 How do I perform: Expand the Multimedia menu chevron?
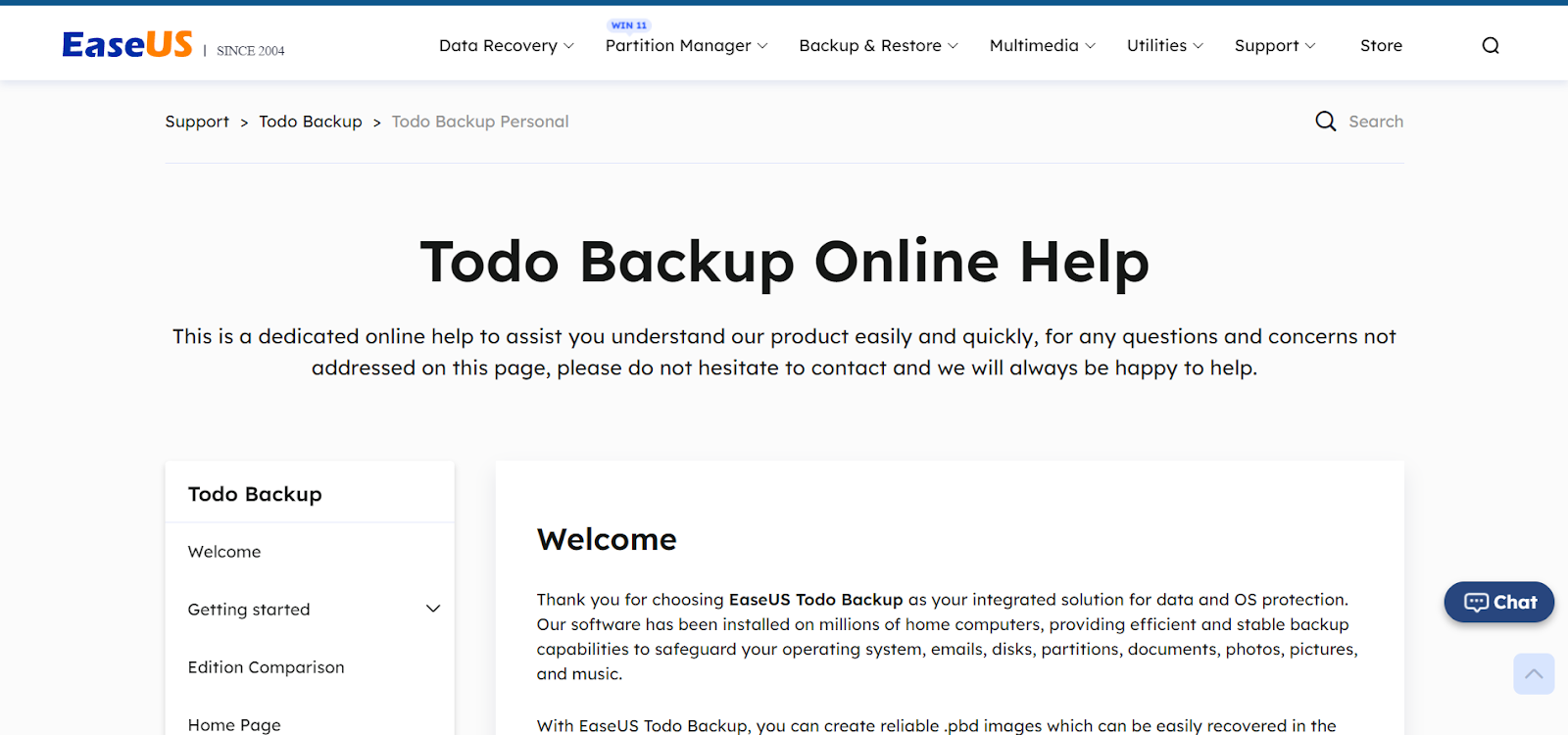1090,46
